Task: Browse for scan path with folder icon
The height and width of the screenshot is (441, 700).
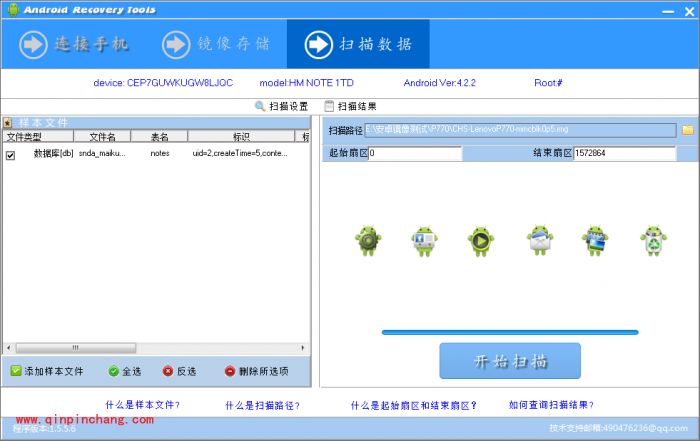Action: tap(687, 130)
